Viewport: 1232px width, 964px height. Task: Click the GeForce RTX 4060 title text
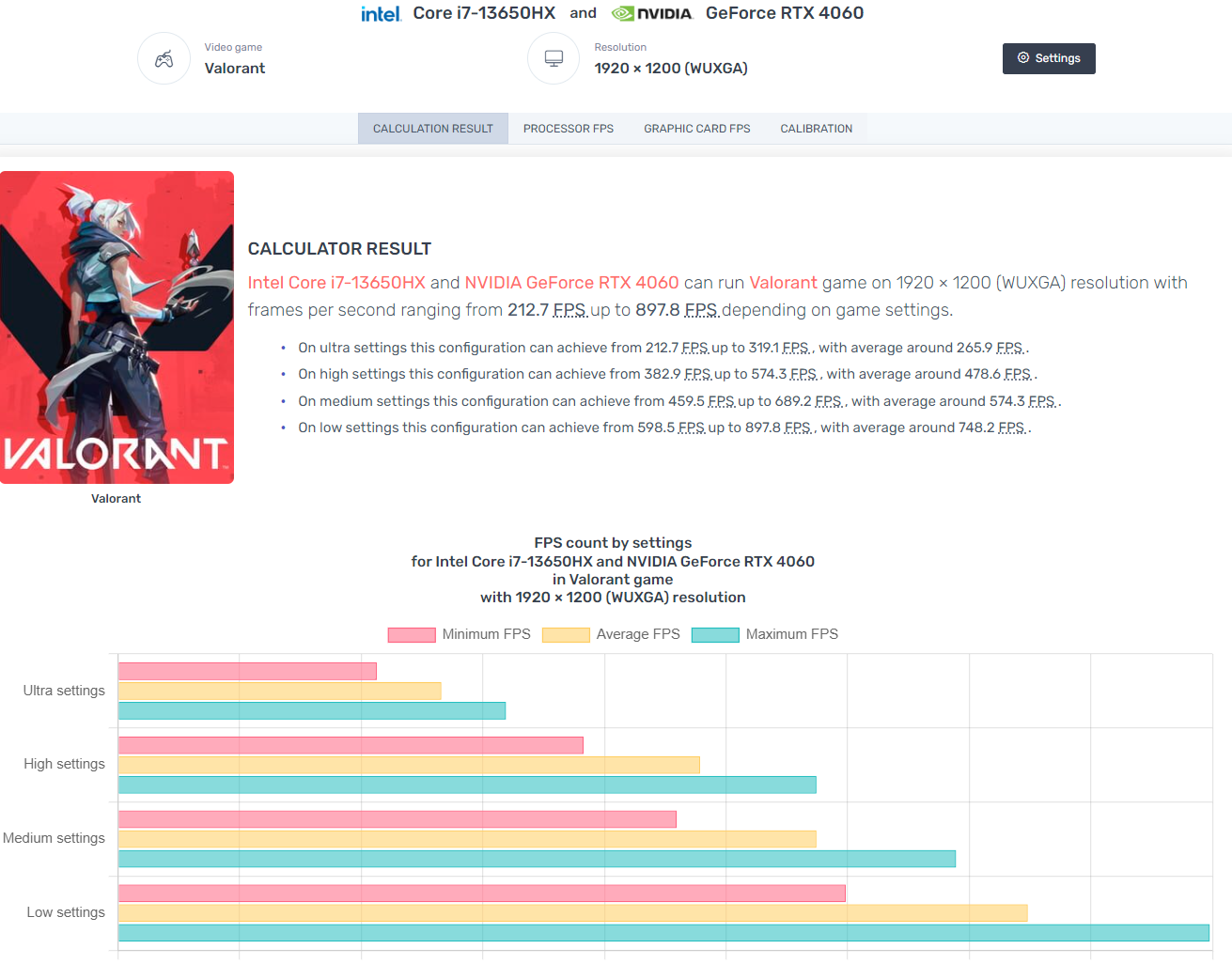click(785, 13)
